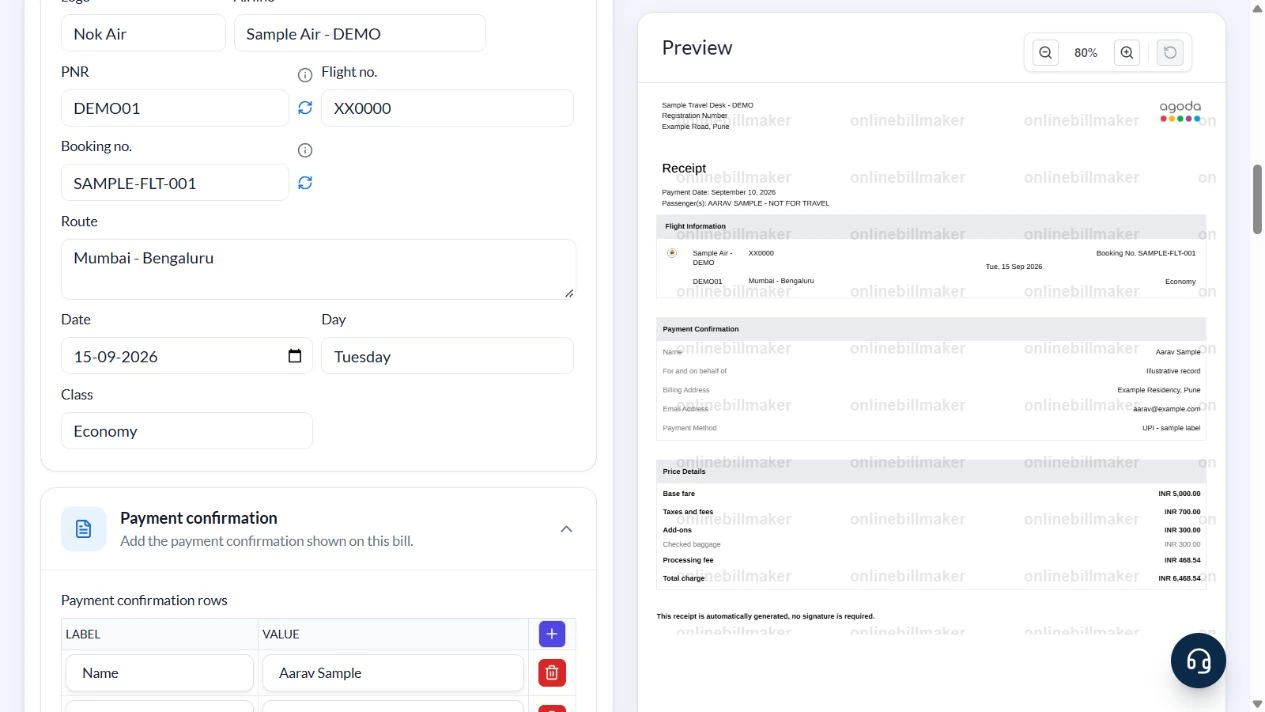Click the agoda logo in the preview

(x=1180, y=111)
